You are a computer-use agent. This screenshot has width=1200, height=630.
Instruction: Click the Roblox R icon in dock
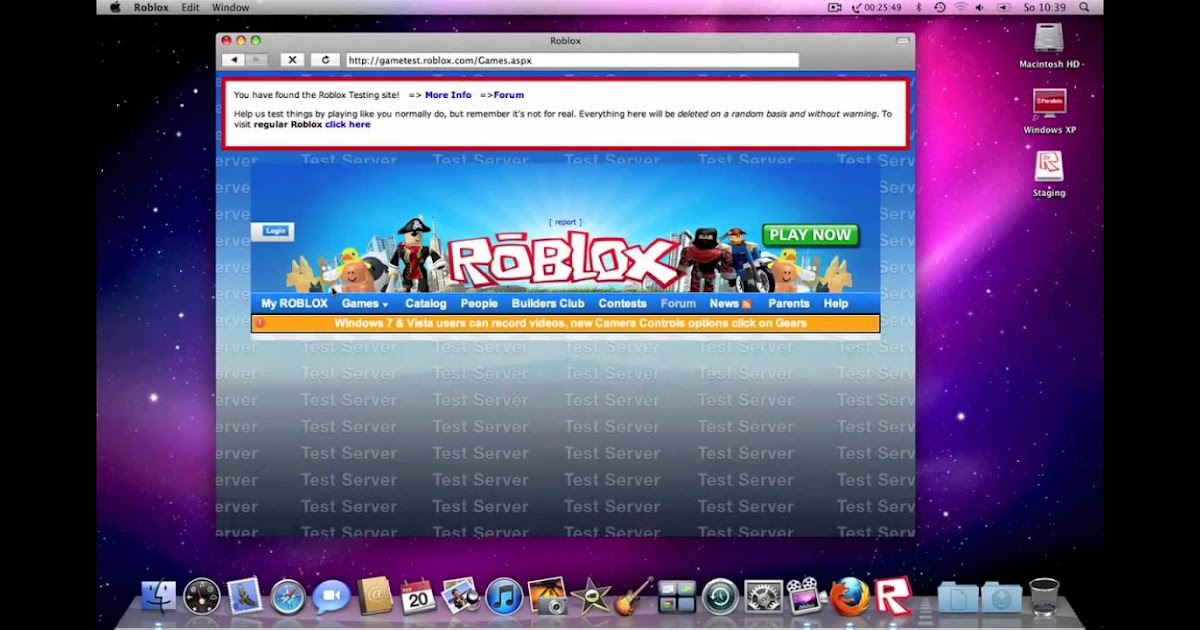pyautogui.click(x=893, y=597)
